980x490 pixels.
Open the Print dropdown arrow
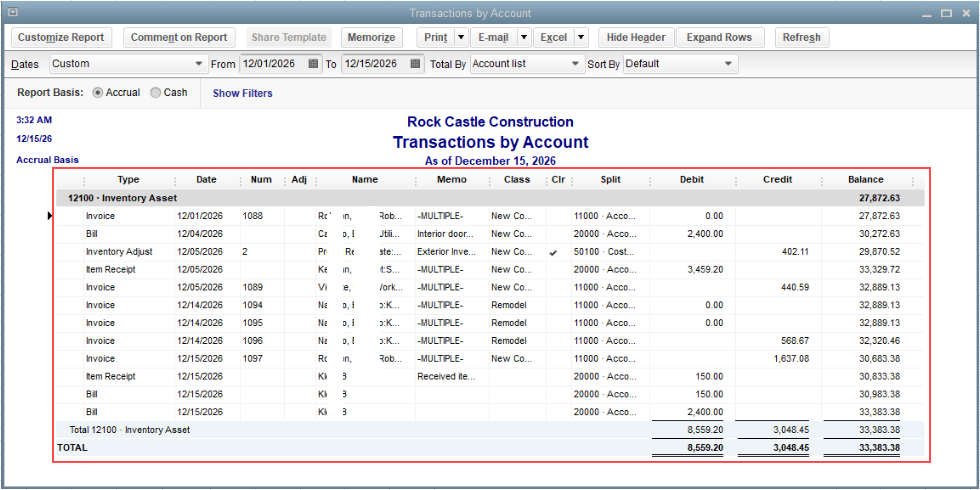coord(461,37)
